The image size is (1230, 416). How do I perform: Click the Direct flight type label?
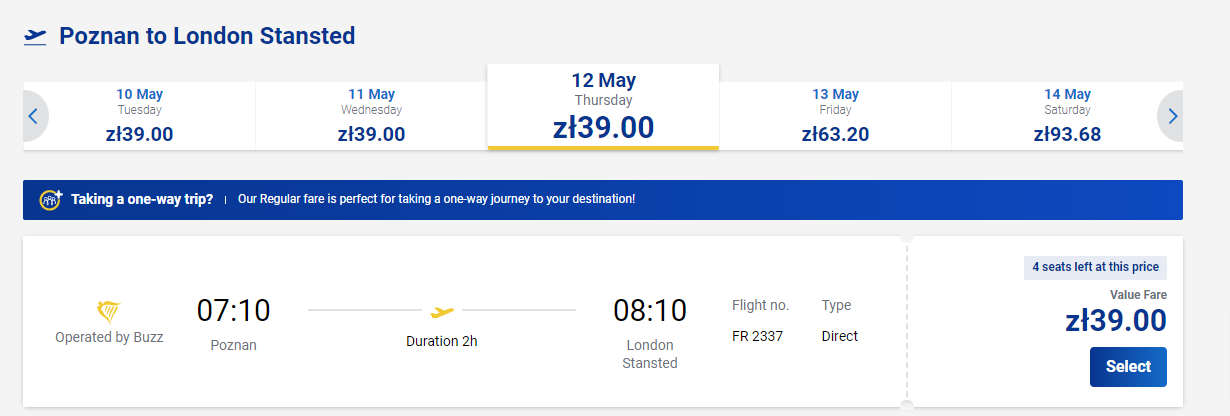(840, 336)
